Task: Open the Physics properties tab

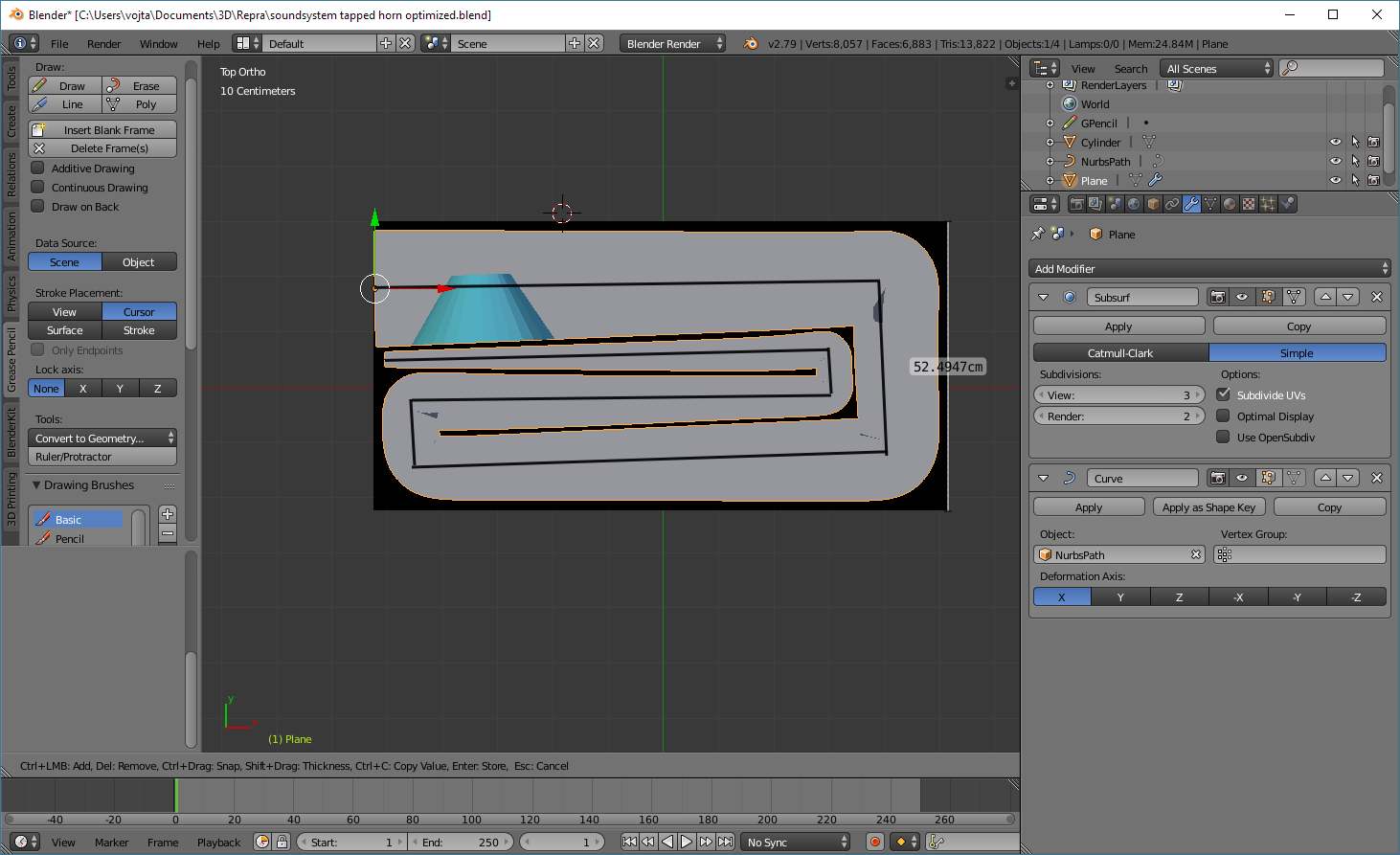Action: pyautogui.click(x=1287, y=204)
